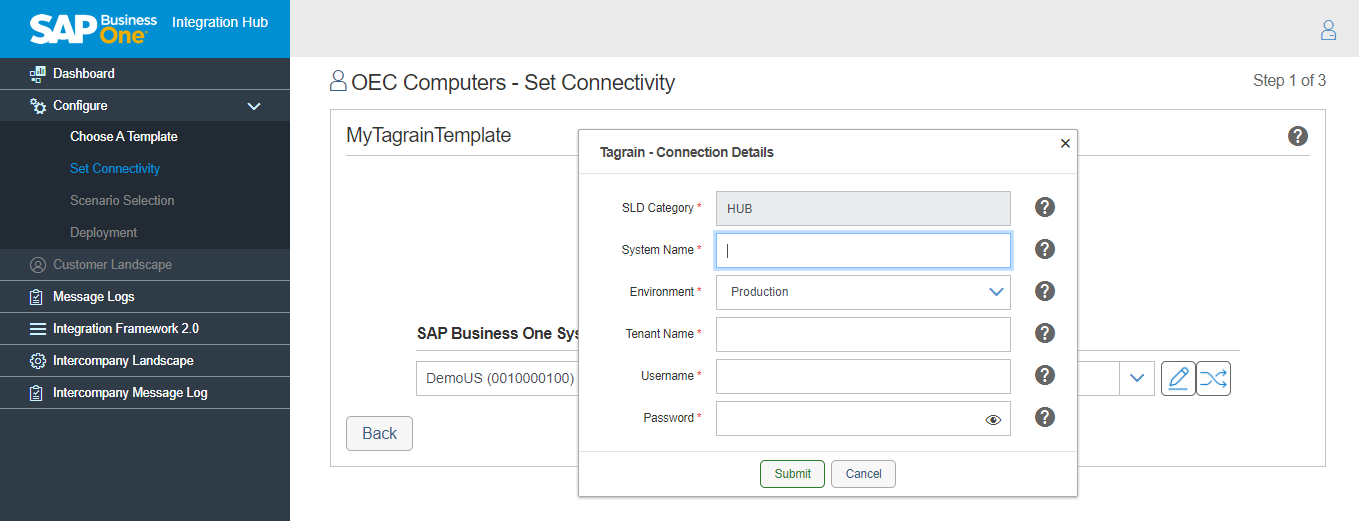The width and height of the screenshot is (1359, 521).
Task: Click the Tenant Name input field
Action: [863, 335]
